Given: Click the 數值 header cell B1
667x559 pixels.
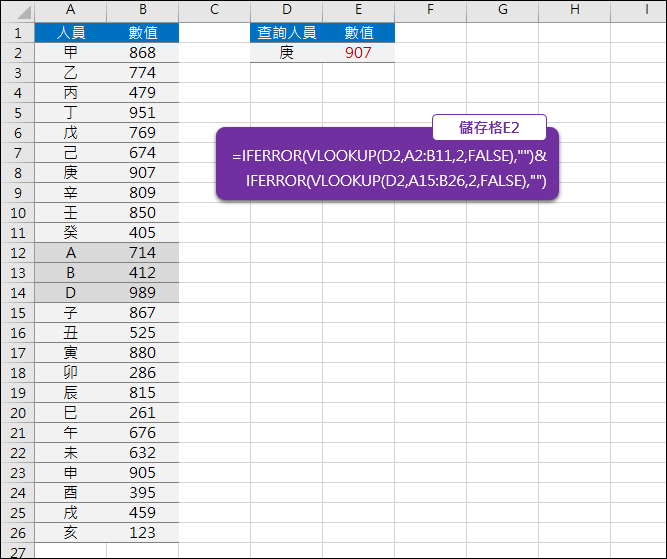Looking at the screenshot, I should pos(143,33).
